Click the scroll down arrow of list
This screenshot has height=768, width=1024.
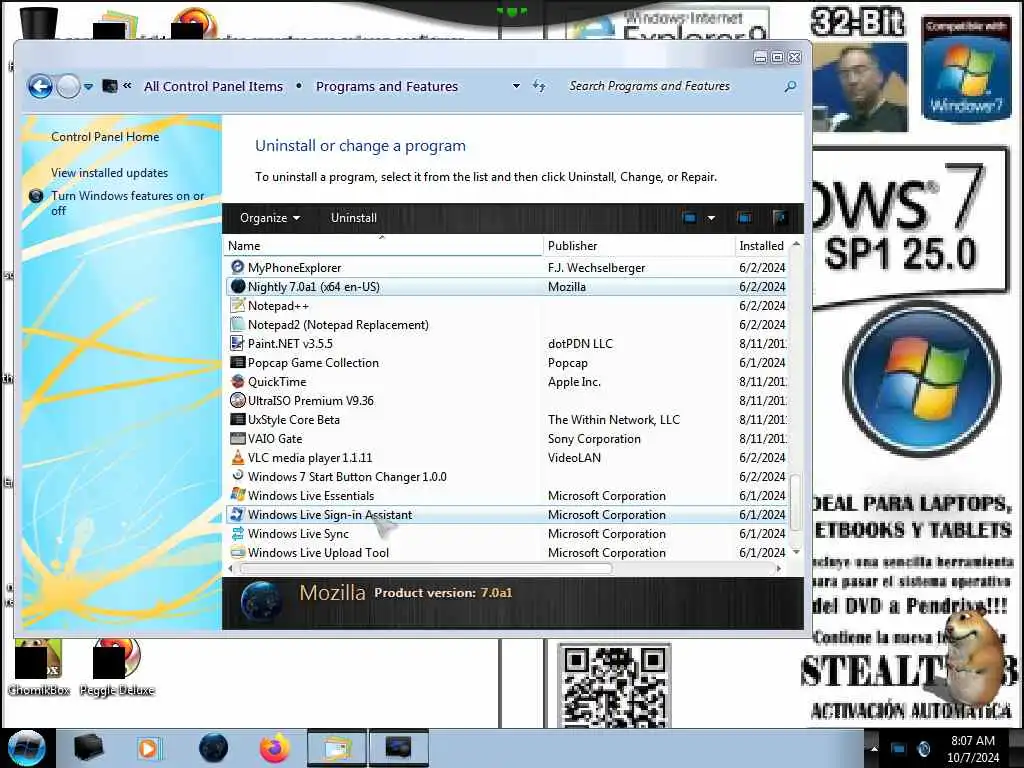pyautogui.click(x=795, y=552)
